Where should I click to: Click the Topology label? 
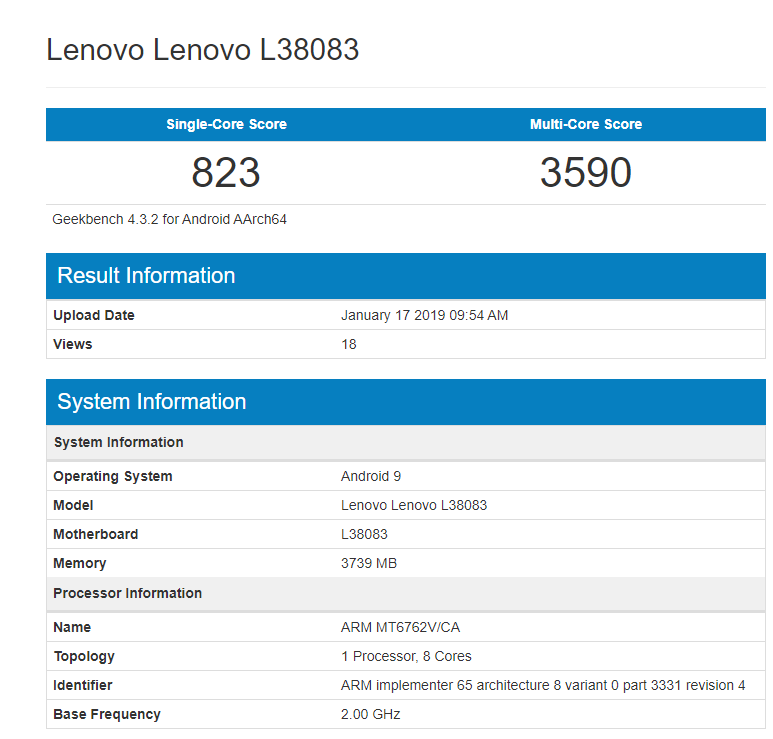[84, 656]
